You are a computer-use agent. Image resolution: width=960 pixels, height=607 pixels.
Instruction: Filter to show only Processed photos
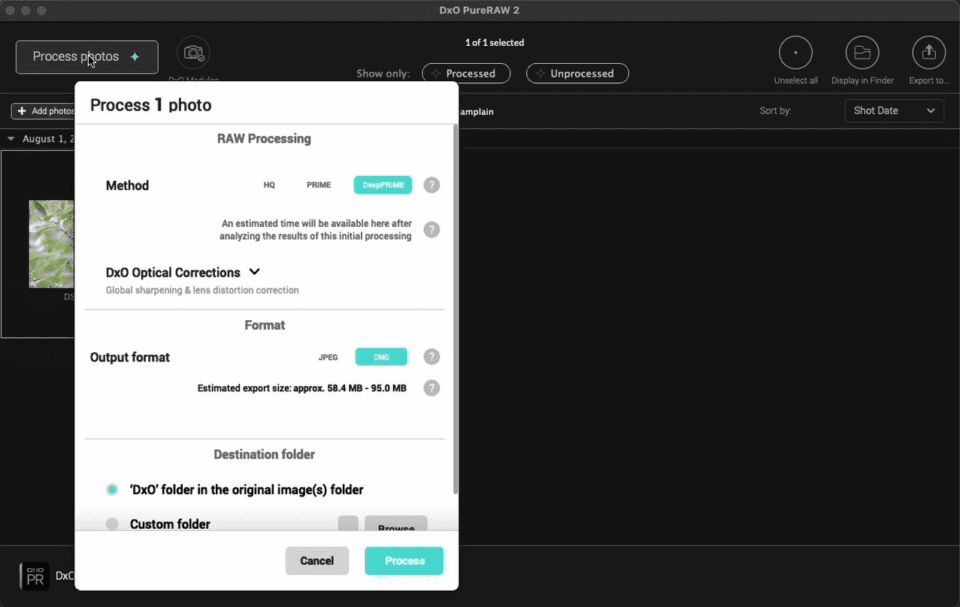tap(466, 74)
